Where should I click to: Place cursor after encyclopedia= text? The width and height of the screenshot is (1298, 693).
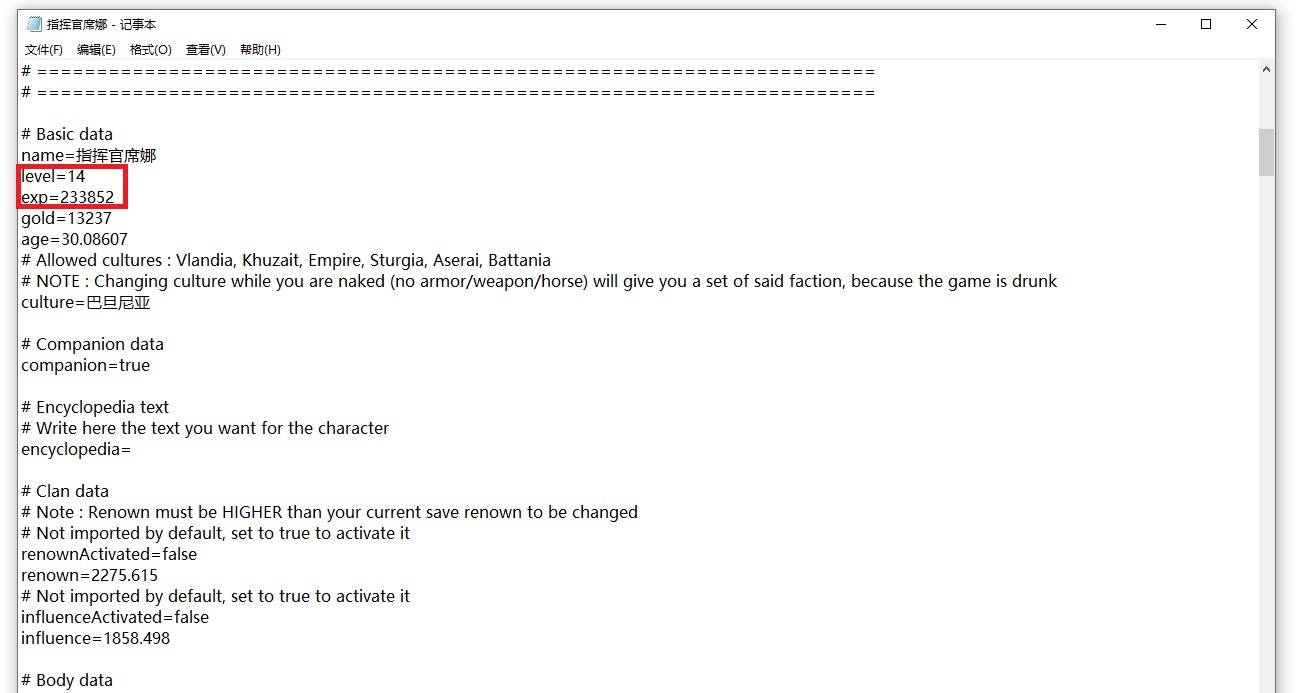click(132, 449)
